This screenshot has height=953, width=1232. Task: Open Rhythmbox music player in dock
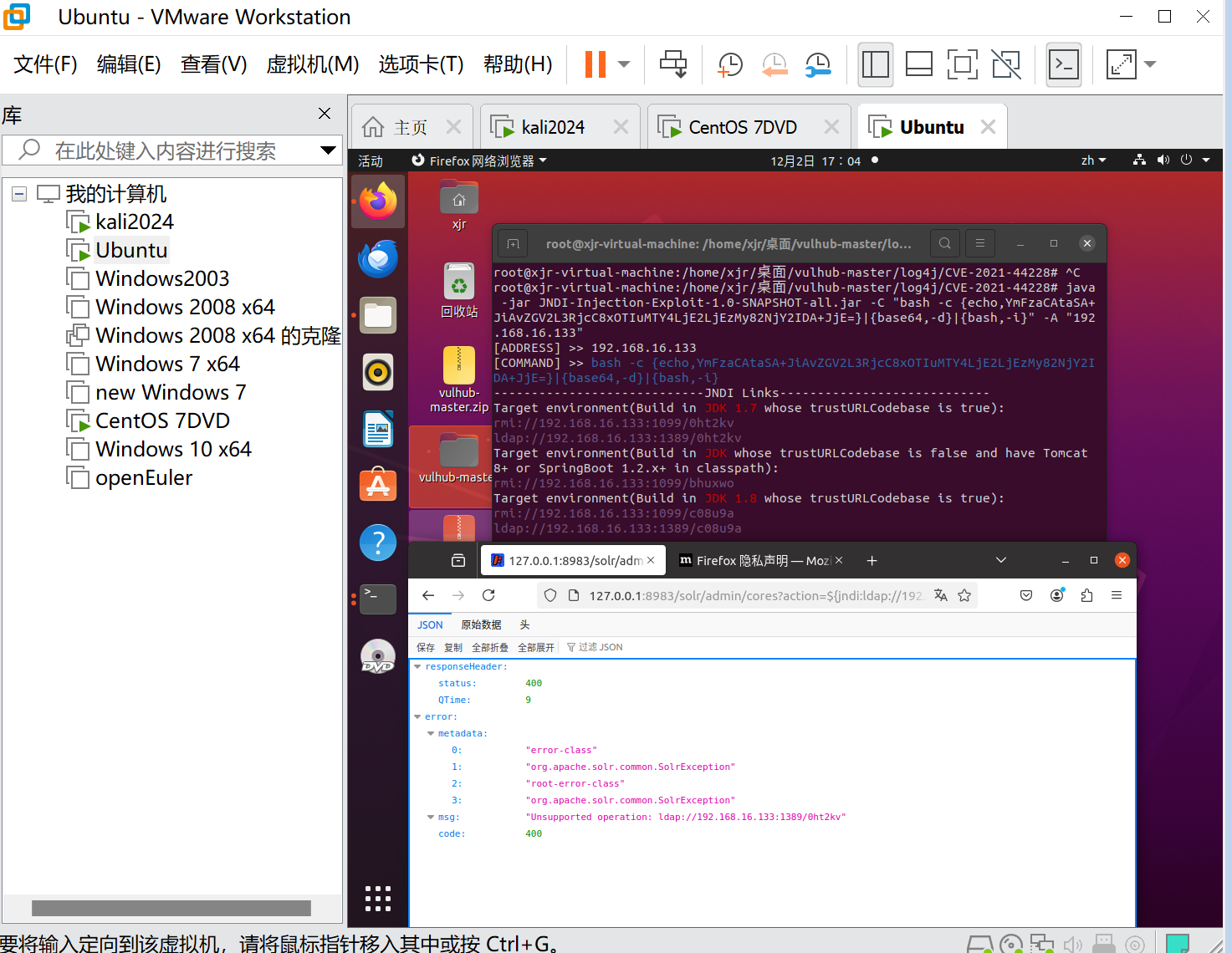(378, 372)
